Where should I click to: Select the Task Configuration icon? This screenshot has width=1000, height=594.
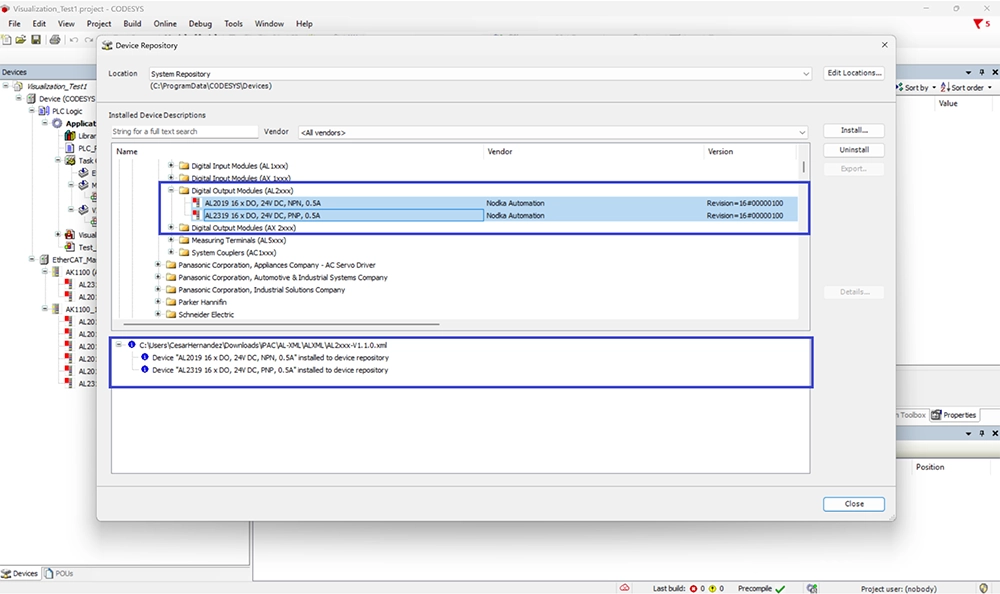70,161
